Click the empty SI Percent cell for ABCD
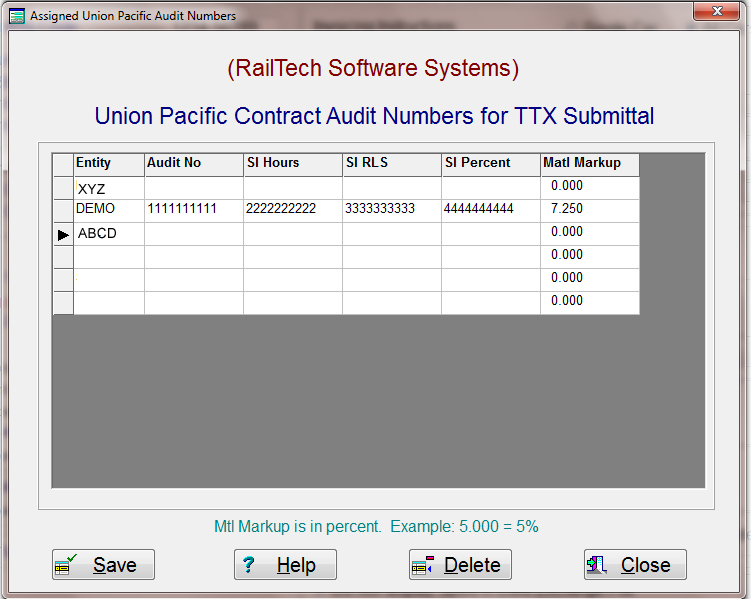 coord(491,234)
